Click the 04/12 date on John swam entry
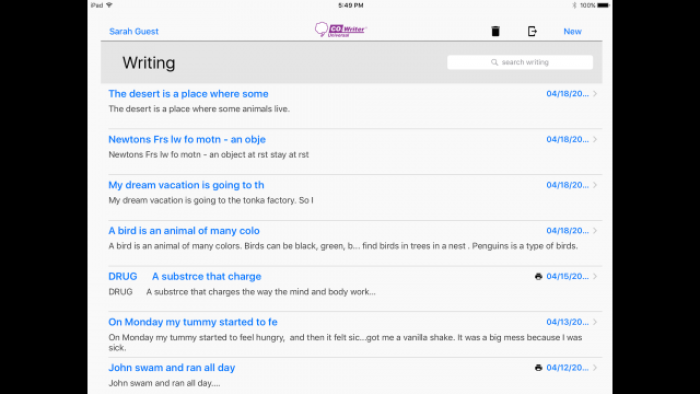Viewport: 700px width, 394px height. tap(567, 368)
